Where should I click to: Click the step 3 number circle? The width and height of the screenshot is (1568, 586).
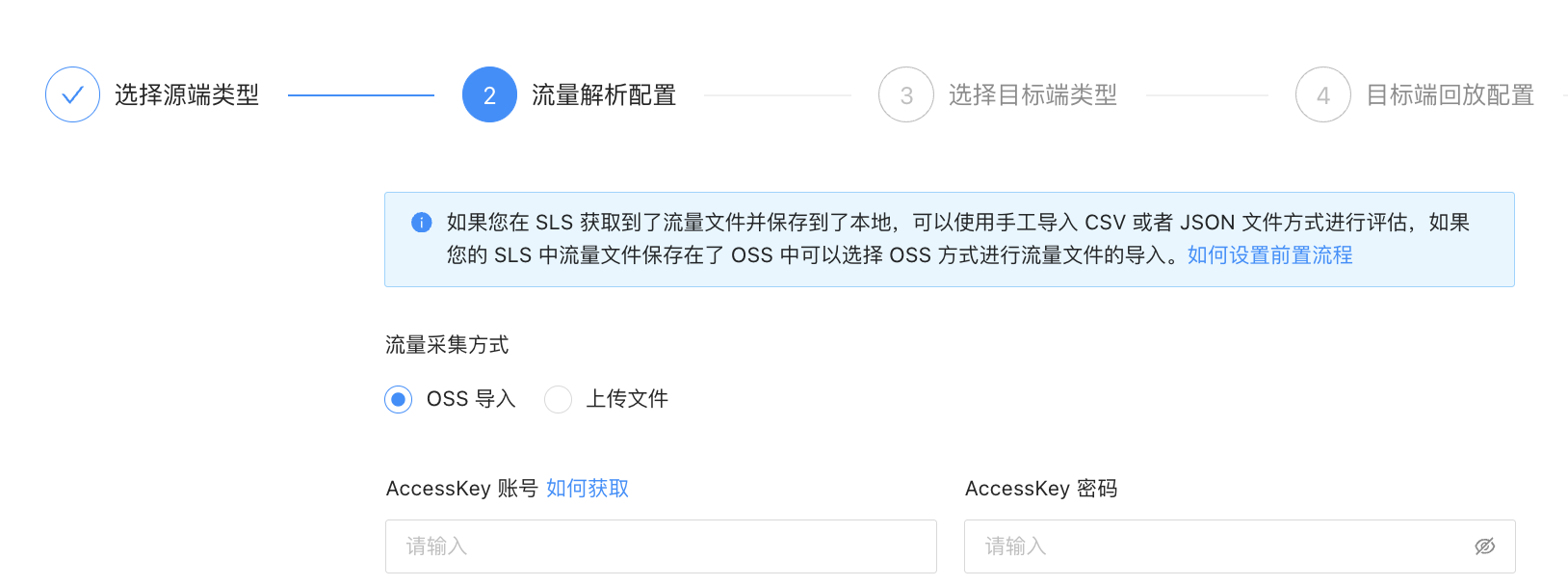(906, 94)
